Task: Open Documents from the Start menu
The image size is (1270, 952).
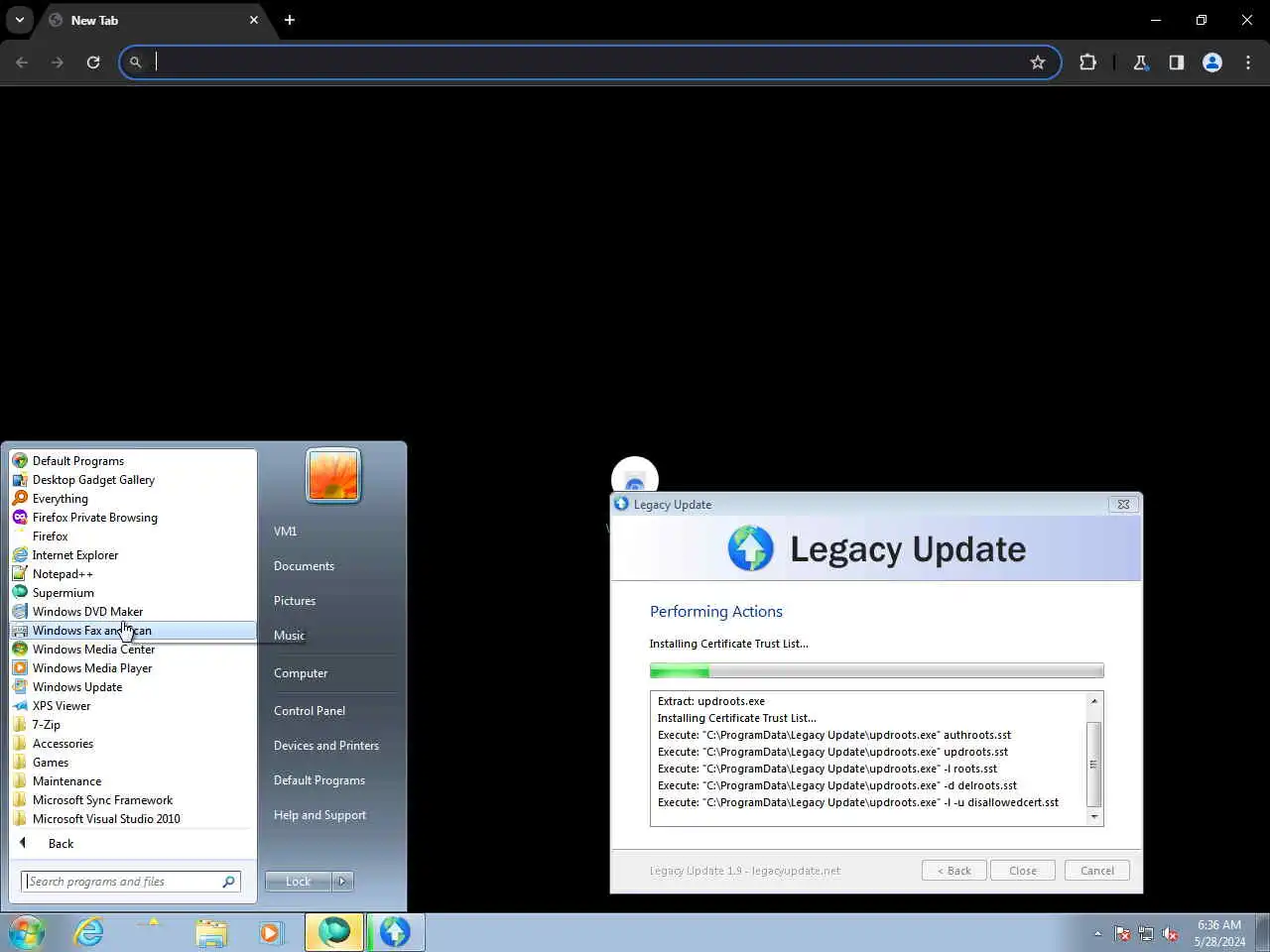Action: pos(331,566)
